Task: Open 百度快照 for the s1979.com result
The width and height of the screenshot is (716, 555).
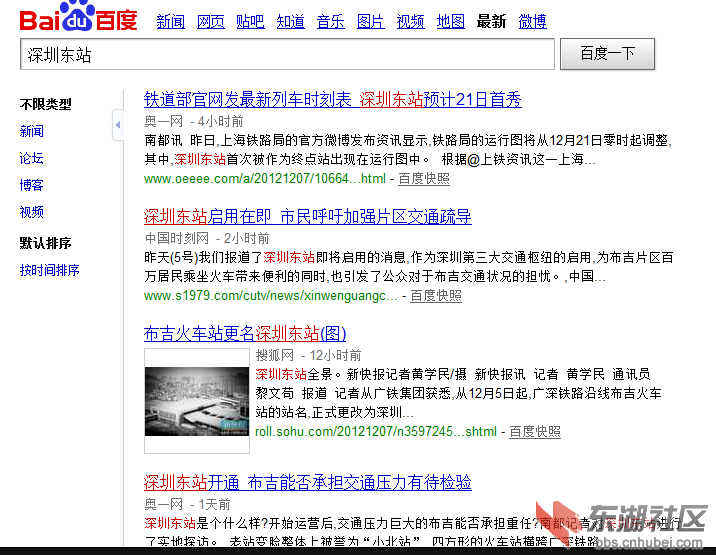Action: (x=436, y=296)
